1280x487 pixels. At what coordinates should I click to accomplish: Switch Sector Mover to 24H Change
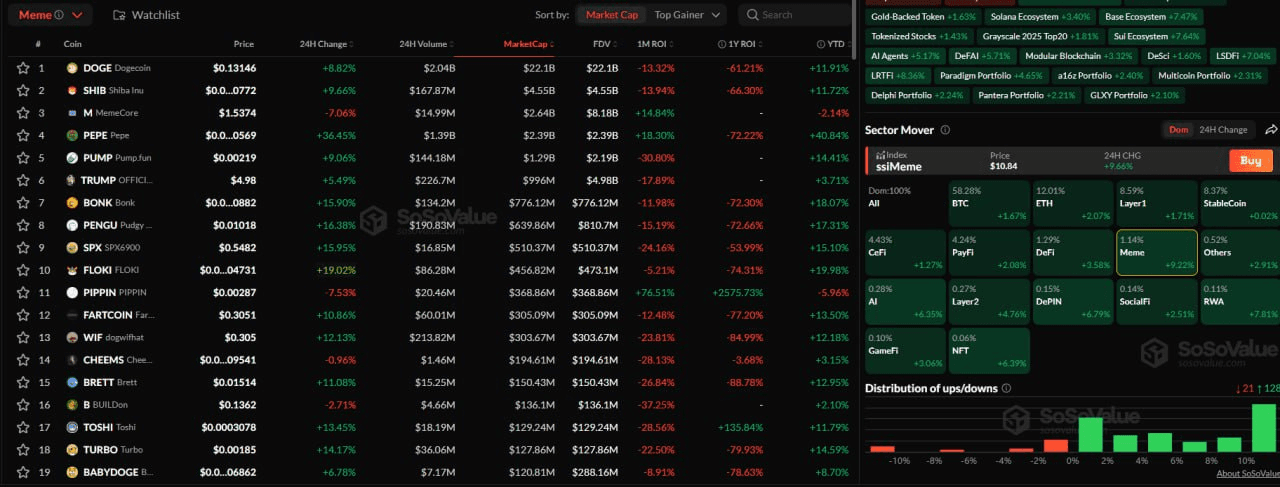(x=1223, y=130)
